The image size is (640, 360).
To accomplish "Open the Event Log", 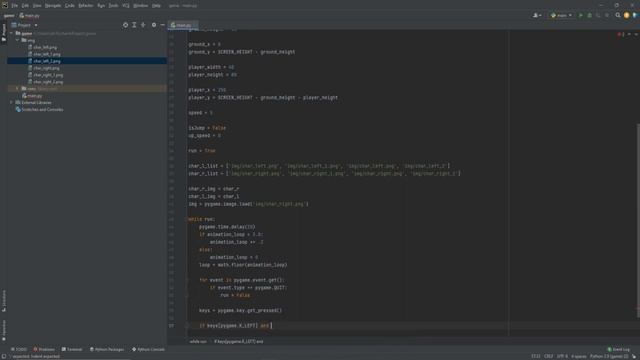I will (x=618, y=349).
